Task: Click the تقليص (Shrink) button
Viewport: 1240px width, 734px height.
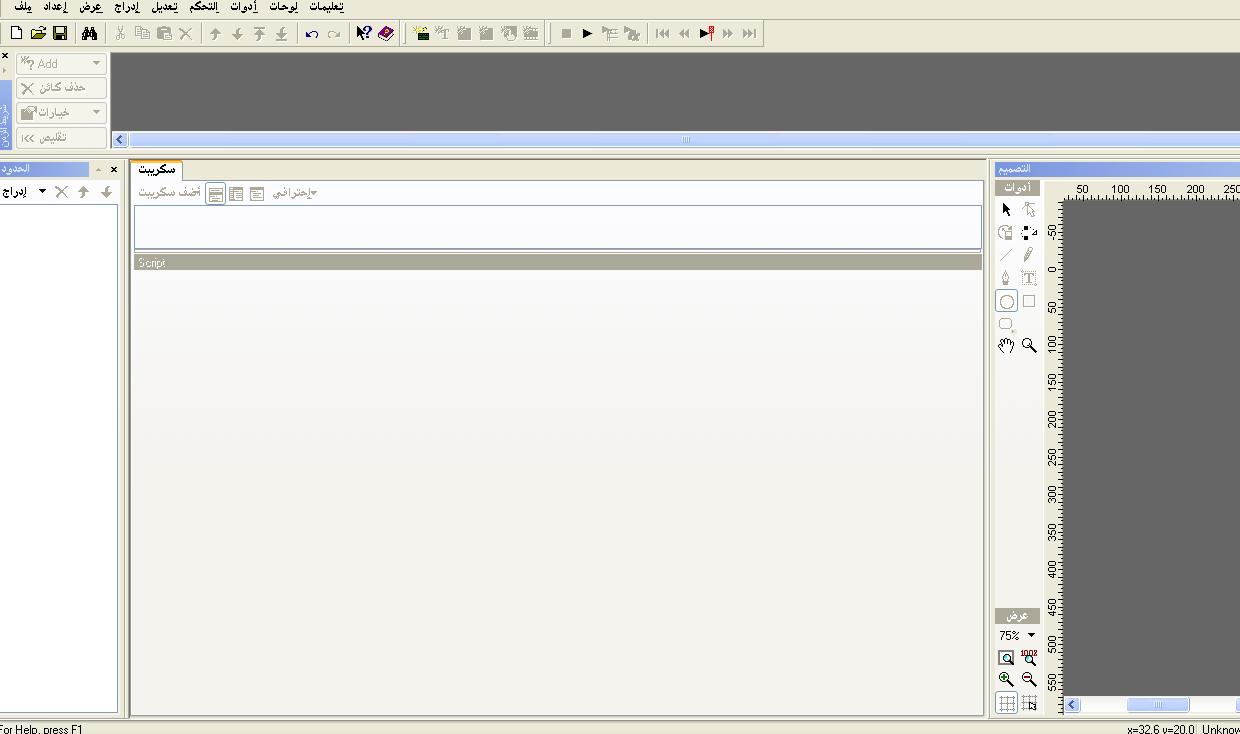Action: 62,138
